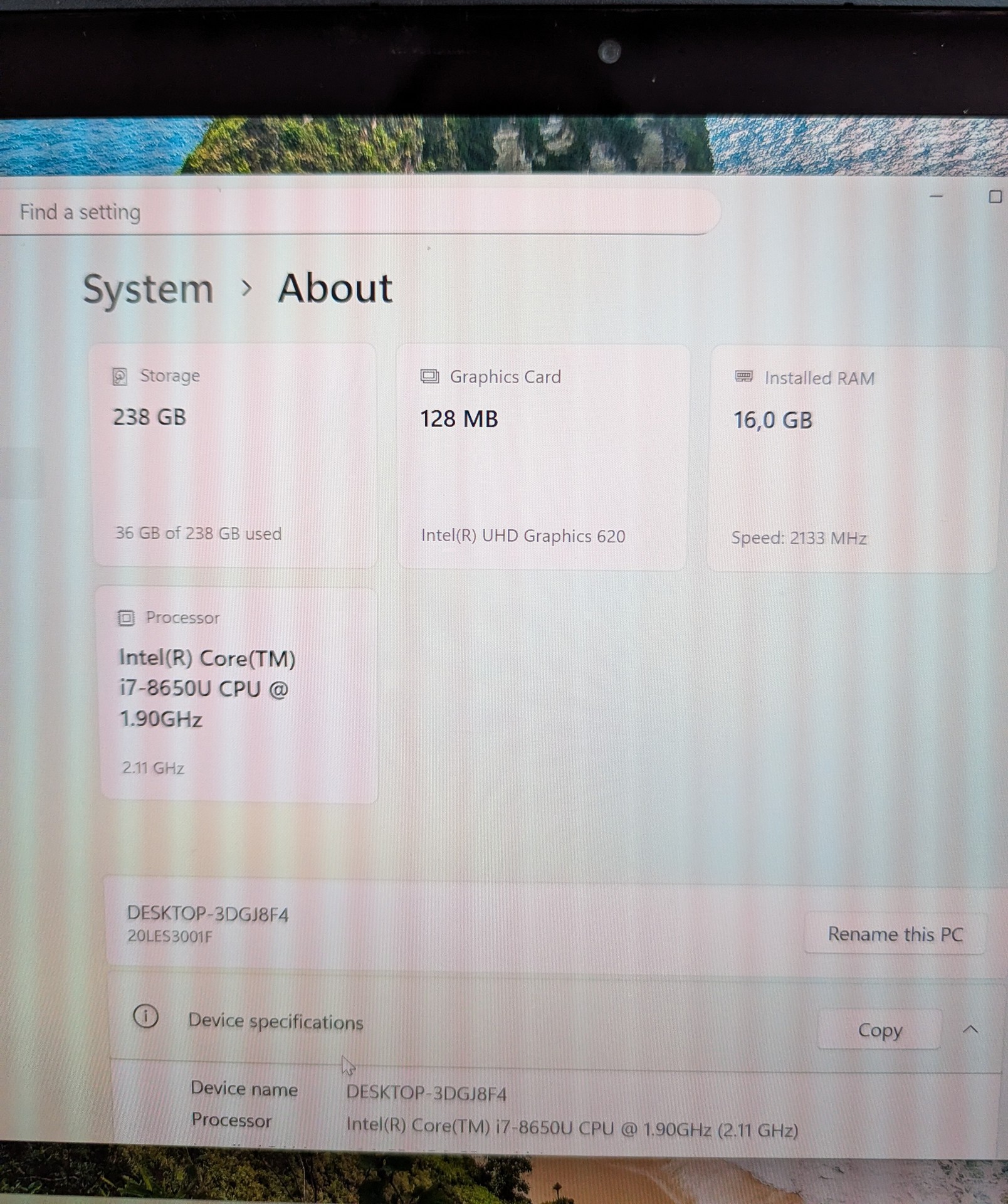
Task: Collapse the Device specifications section
Action: 970,1029
